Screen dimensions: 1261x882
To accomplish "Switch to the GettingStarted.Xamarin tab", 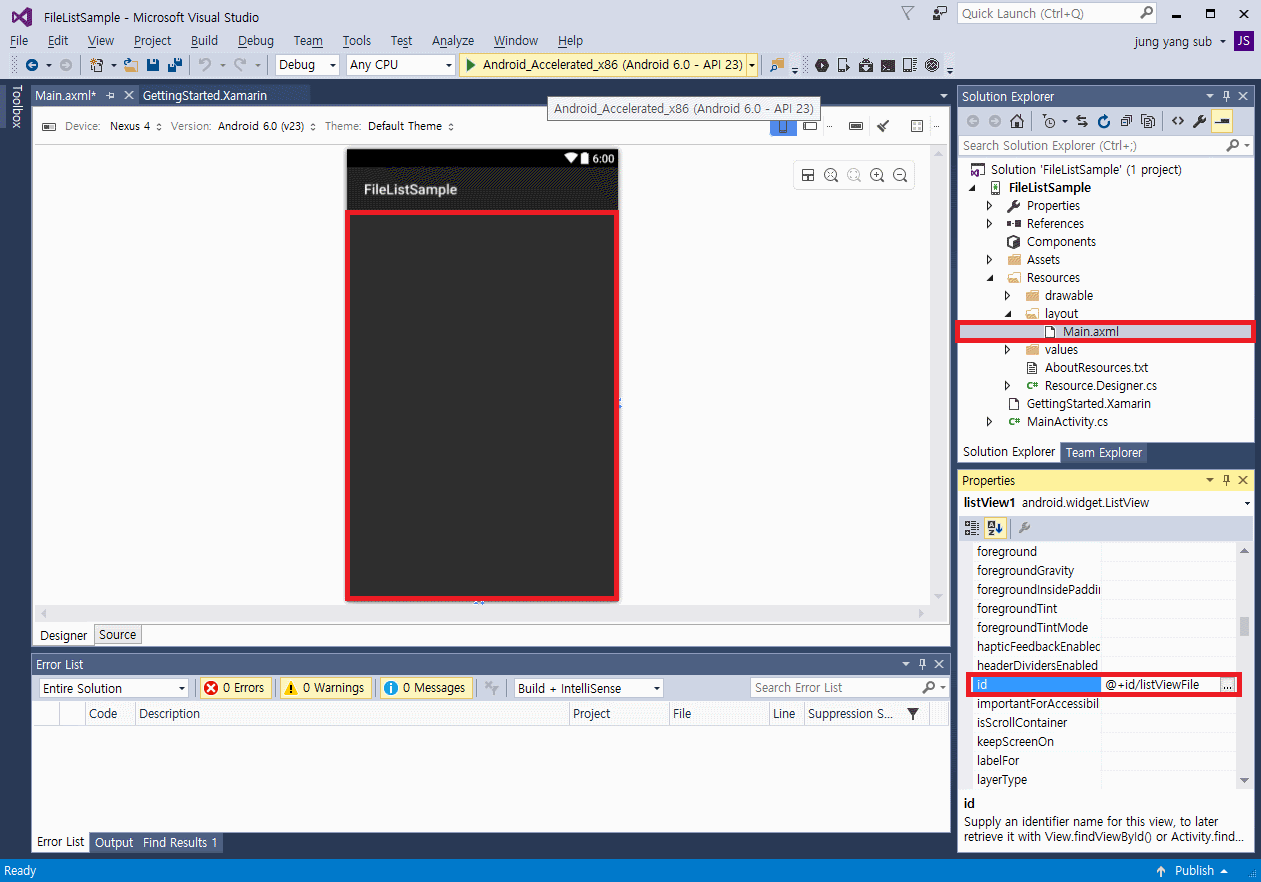I will tap(205, 96).
